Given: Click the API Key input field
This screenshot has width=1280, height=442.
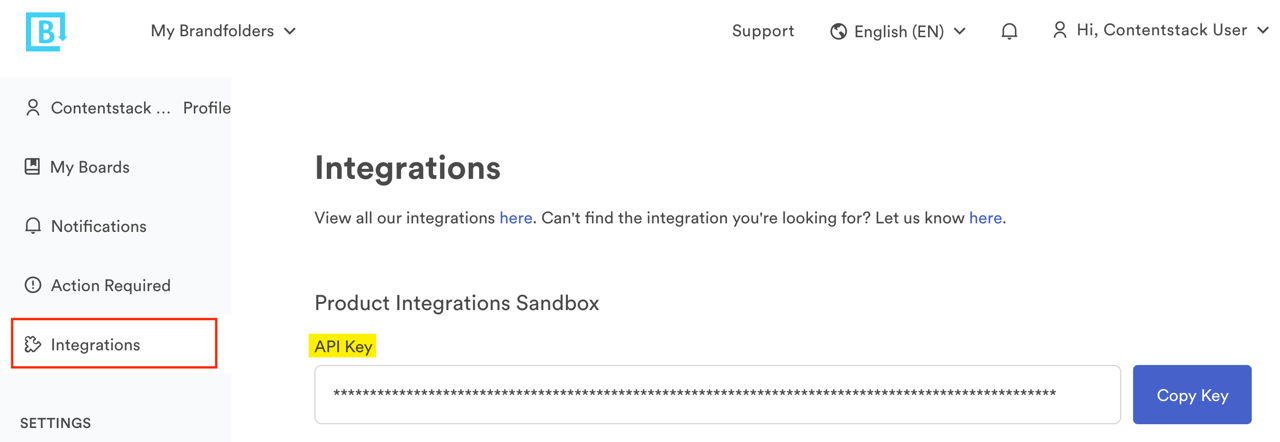Looking at the screenshot, I should point(717,394).
